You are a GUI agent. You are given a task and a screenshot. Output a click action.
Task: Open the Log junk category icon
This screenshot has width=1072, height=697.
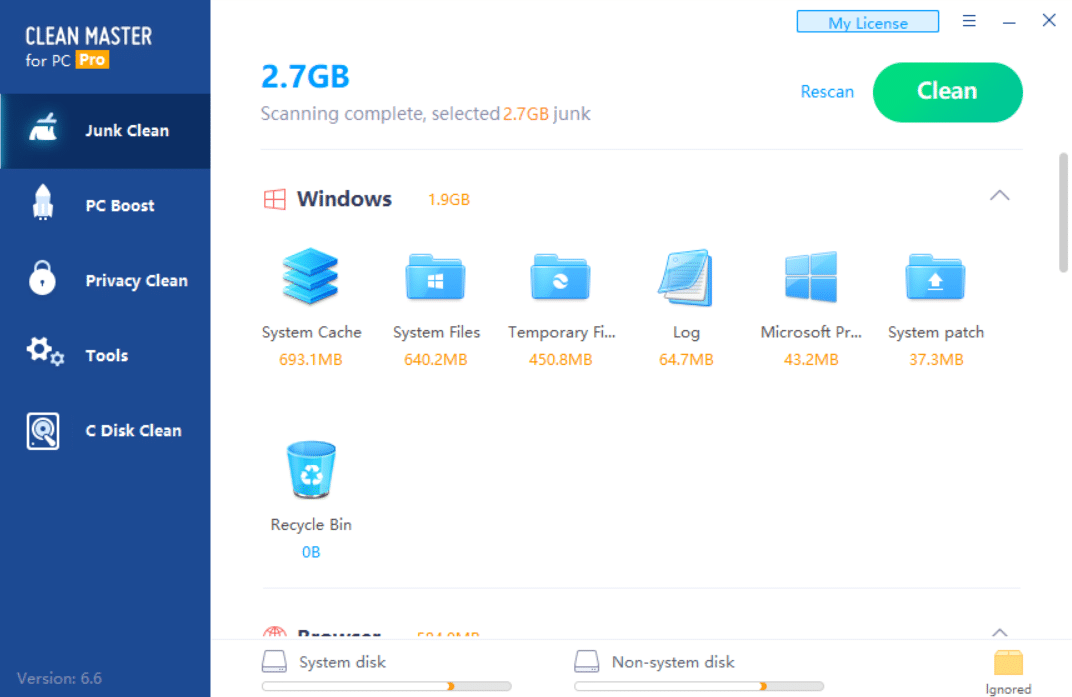coord(686,277)
